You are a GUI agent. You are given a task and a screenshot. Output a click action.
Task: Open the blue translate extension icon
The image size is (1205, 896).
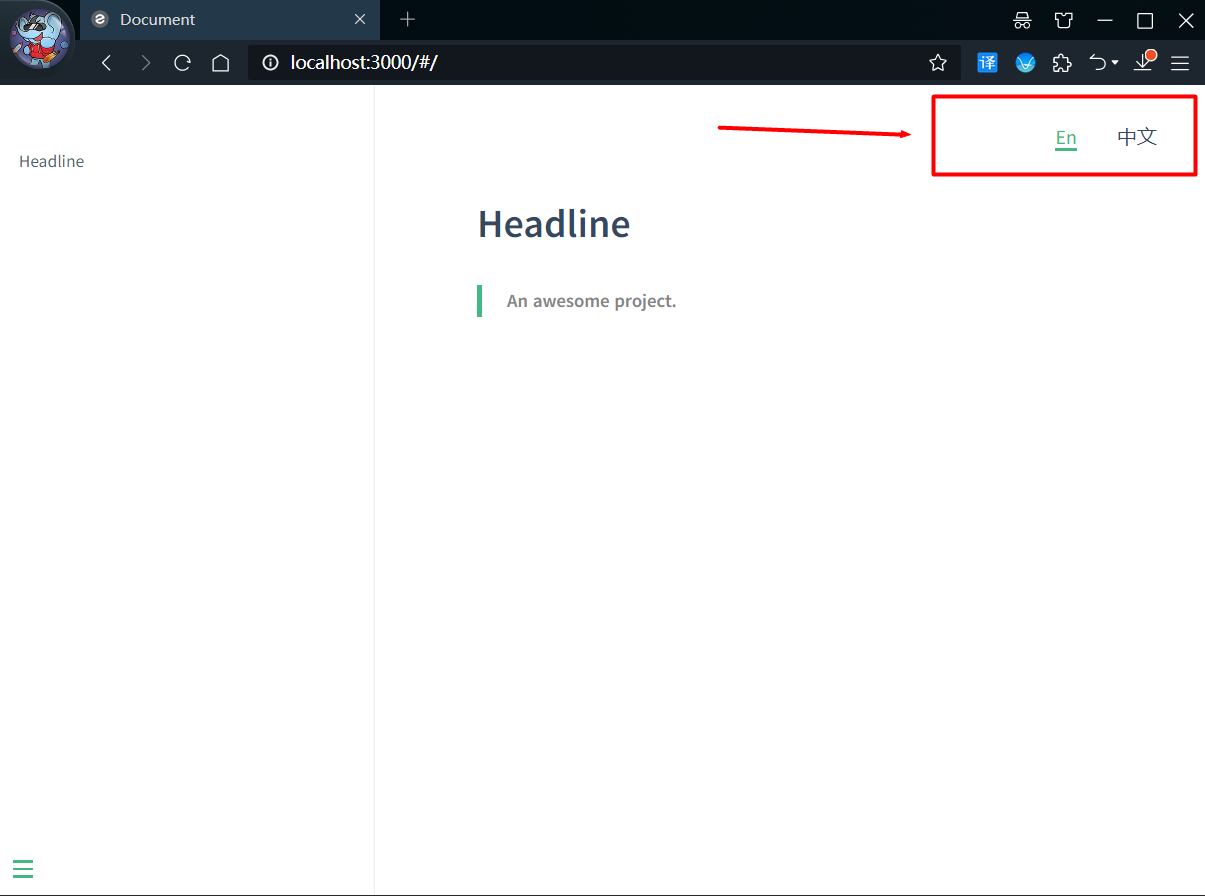coord(987,63)
